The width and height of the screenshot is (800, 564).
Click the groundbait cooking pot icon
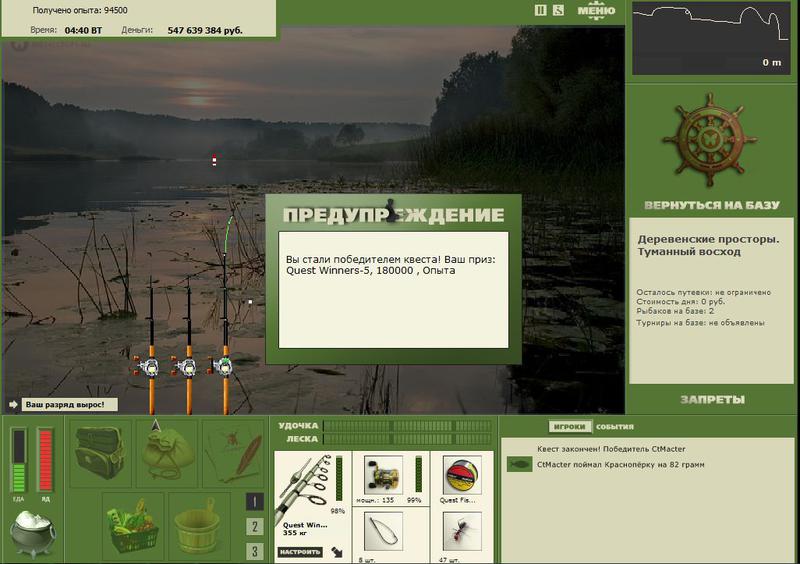pyautogui.click(x=33, y=534)
